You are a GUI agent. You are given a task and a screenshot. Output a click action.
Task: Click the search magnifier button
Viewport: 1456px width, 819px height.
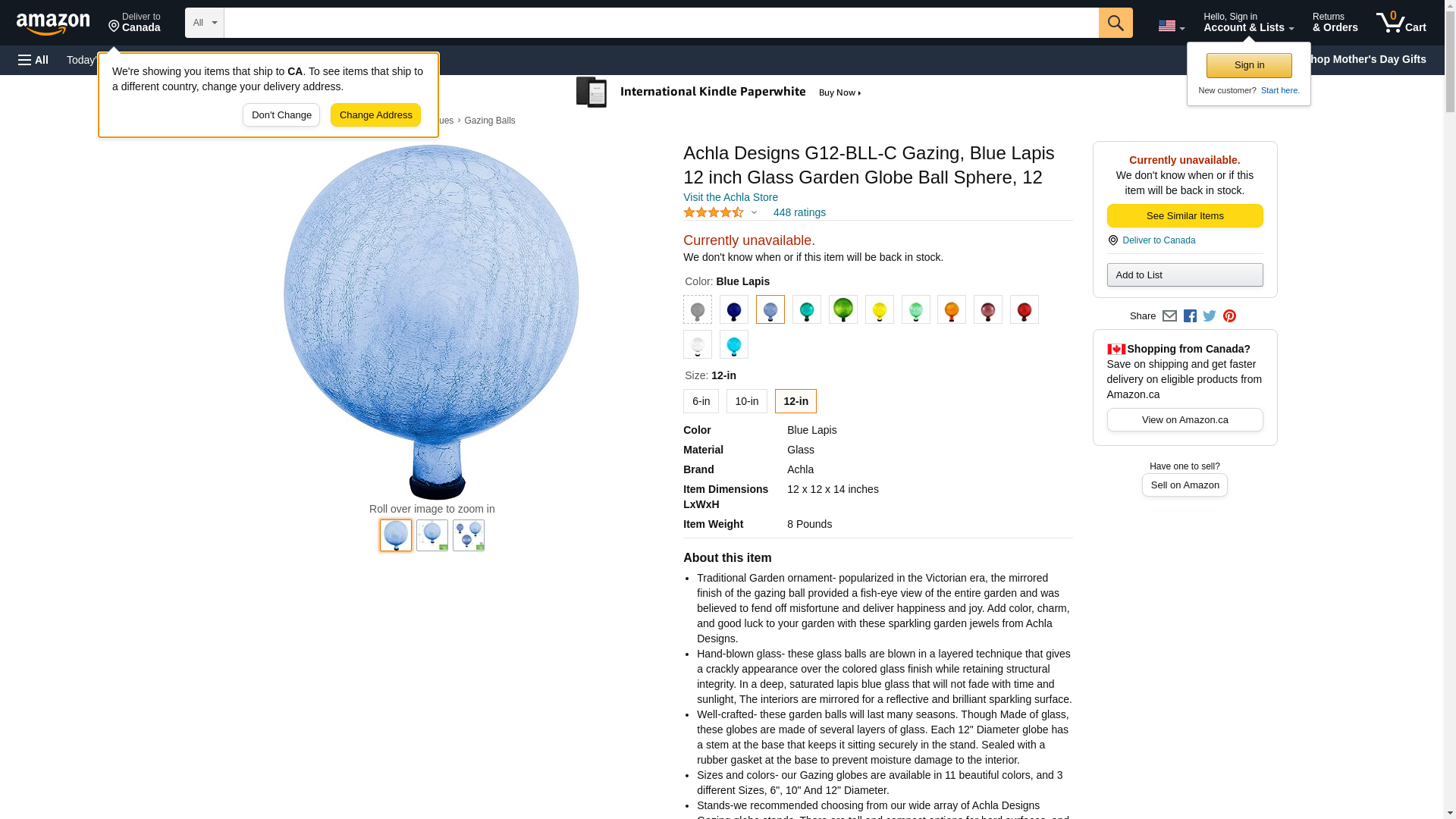pyautogui.click(x=1116, y=23)
